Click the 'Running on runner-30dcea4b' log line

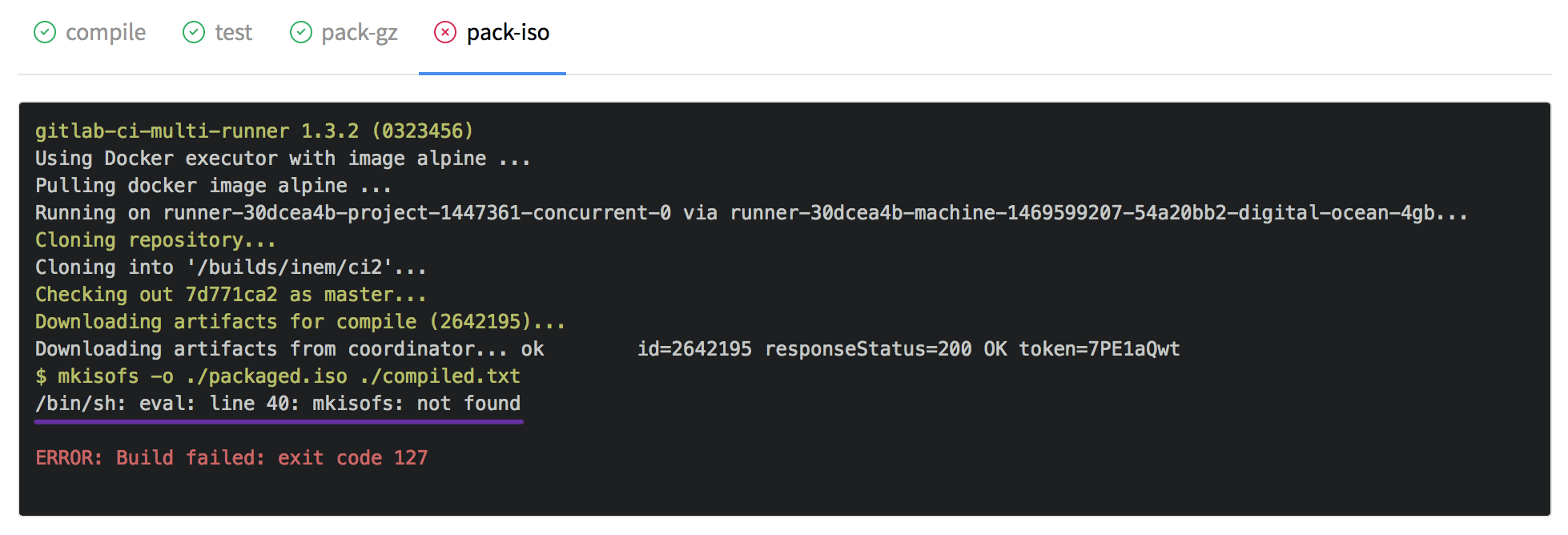[x=750, y=212]
